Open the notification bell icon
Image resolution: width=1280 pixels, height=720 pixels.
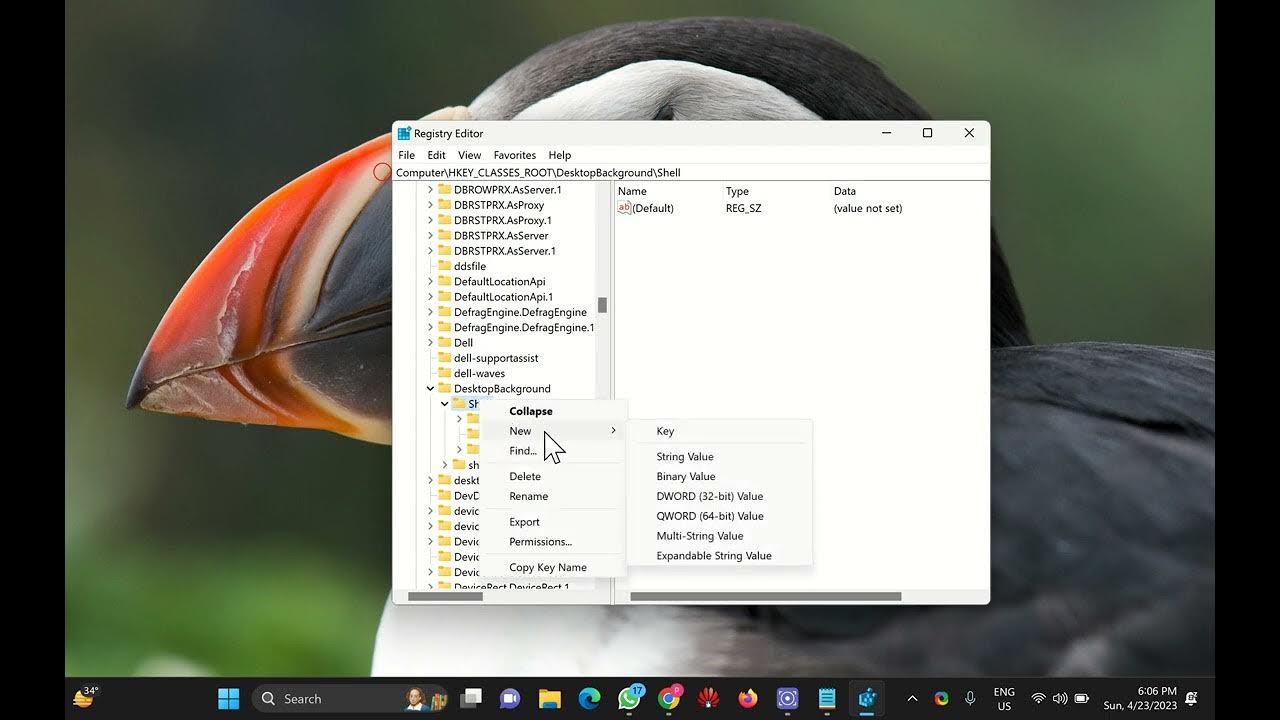[1191, 698]
